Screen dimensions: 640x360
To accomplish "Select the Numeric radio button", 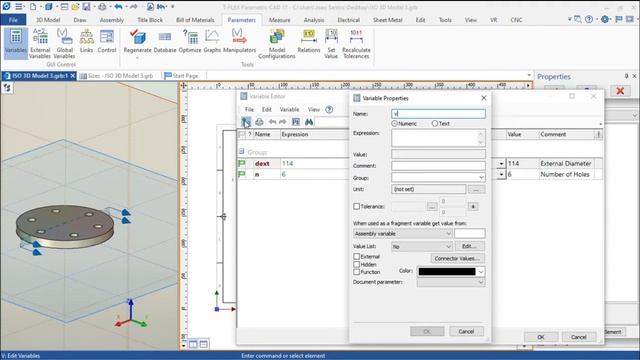I will [x=395, y=123].
